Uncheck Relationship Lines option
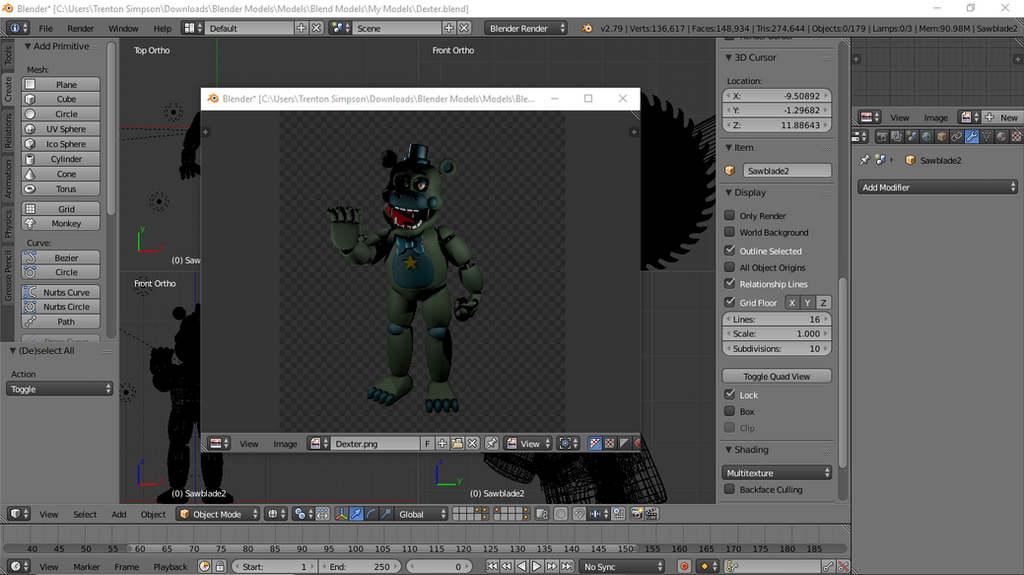 tap(729, 284)
